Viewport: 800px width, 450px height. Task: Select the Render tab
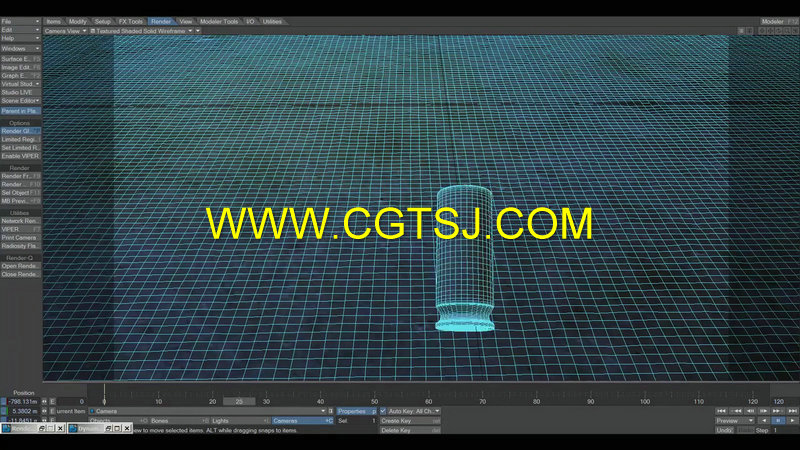161,21
